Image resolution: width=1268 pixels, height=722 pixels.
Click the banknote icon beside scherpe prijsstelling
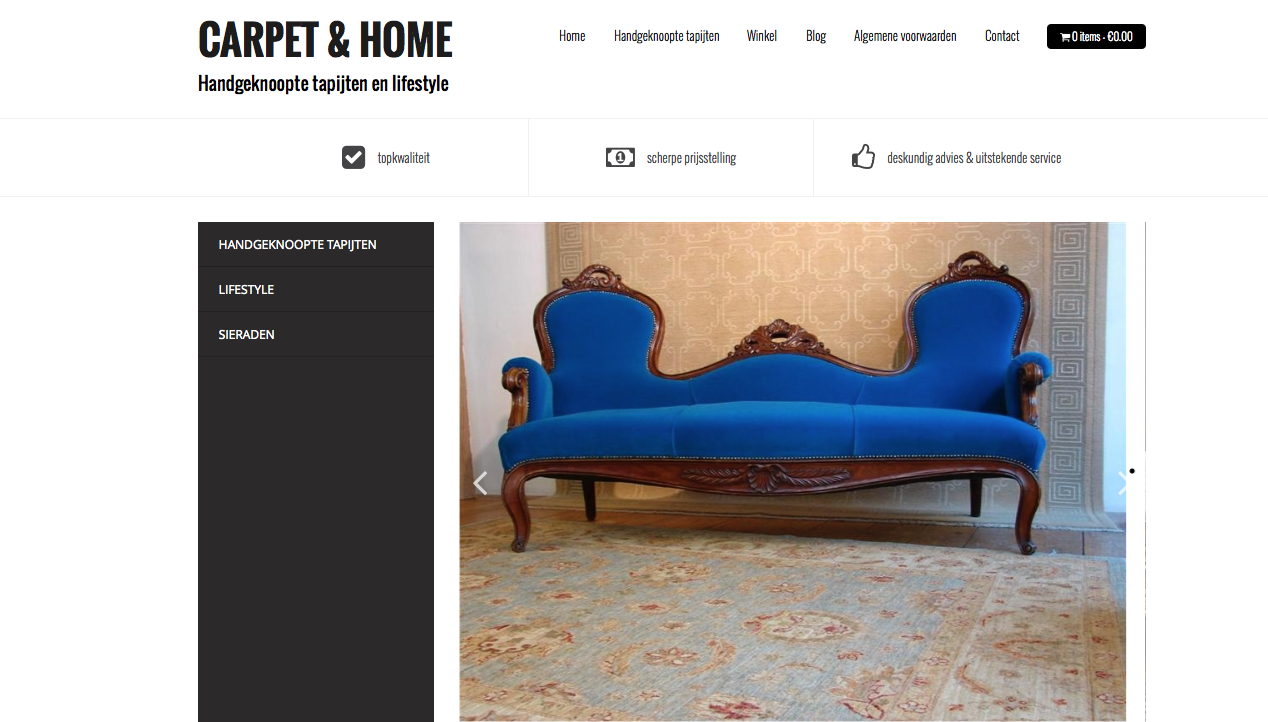click(620, 157)
